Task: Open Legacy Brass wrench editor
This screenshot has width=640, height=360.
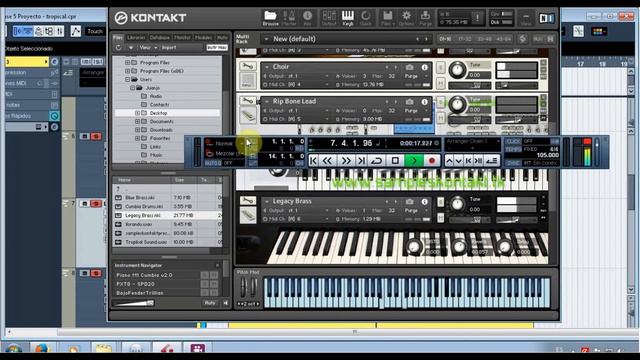Action: [x=247, y=200]
